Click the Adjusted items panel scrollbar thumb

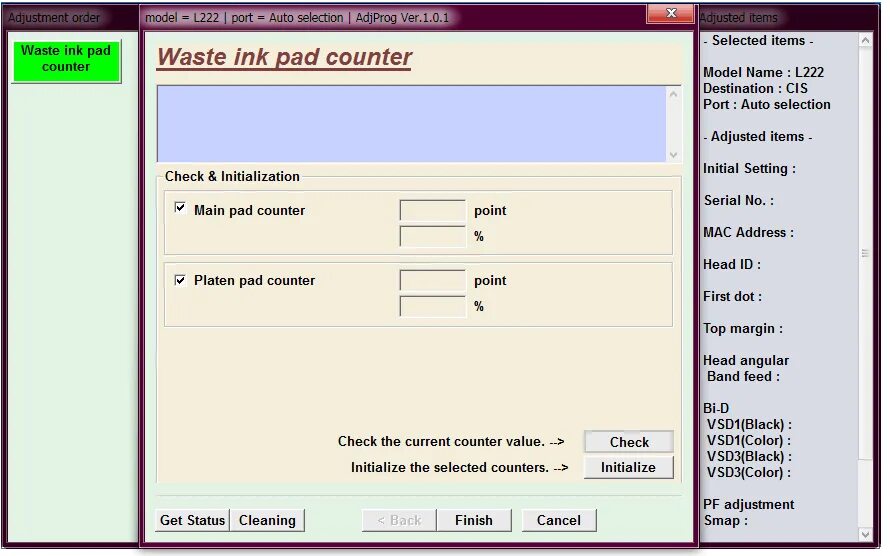(x=865, y=254)
